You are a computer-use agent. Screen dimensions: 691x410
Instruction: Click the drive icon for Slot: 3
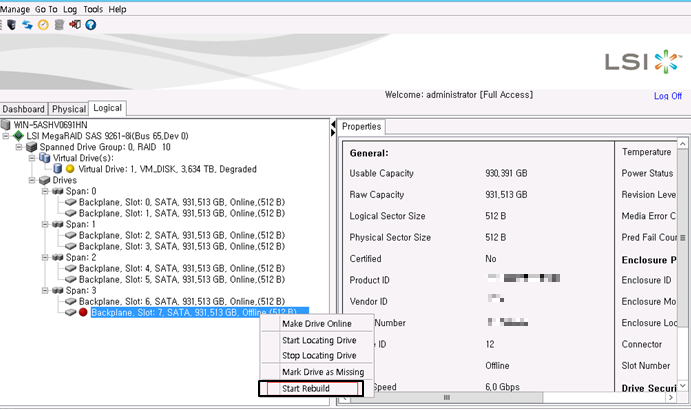tap(71, 246)
